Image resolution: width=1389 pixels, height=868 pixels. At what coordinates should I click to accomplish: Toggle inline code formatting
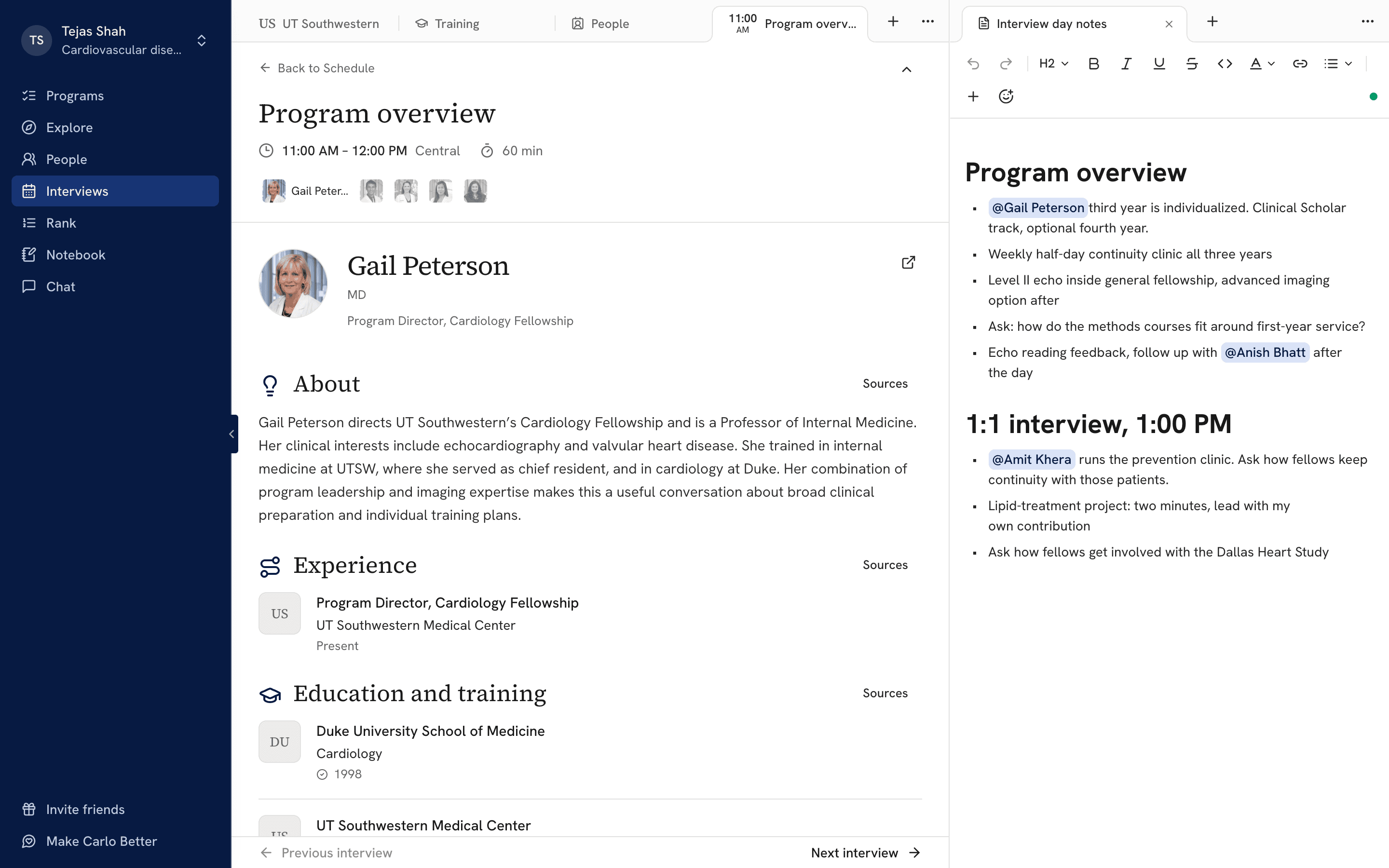[x=1224, y=64]
